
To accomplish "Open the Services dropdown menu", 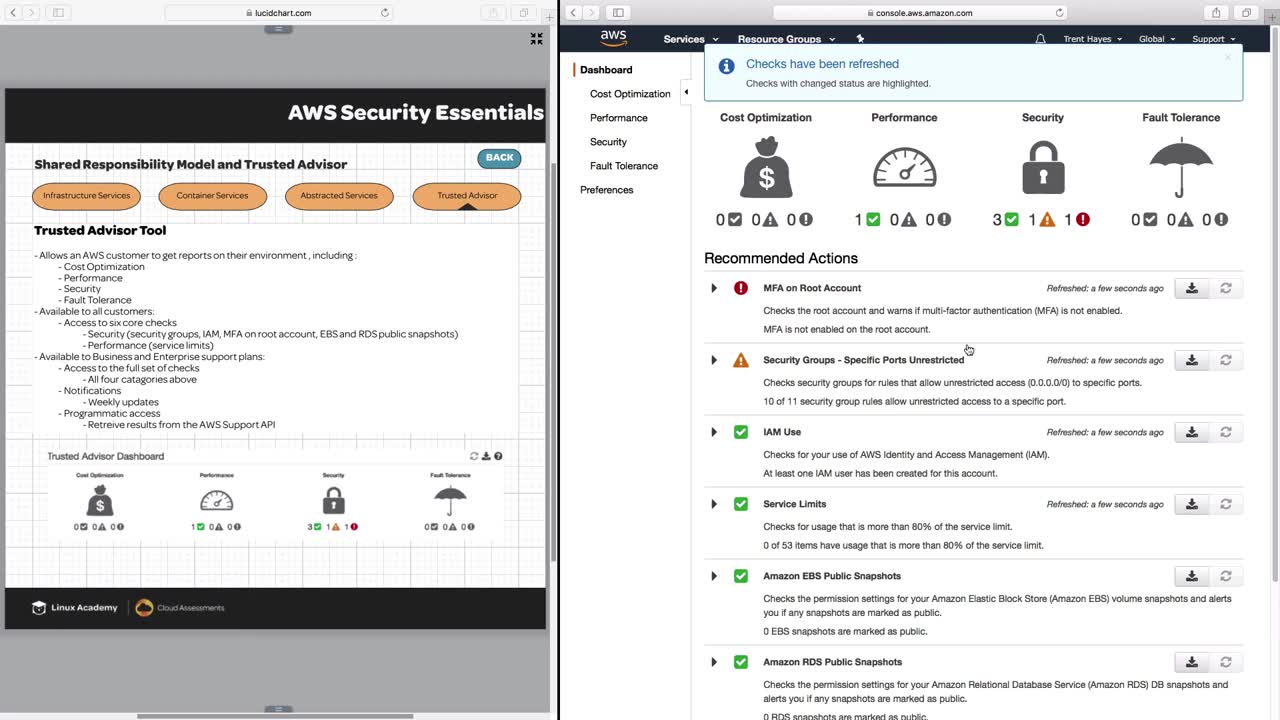I will [x=691, y=39].
